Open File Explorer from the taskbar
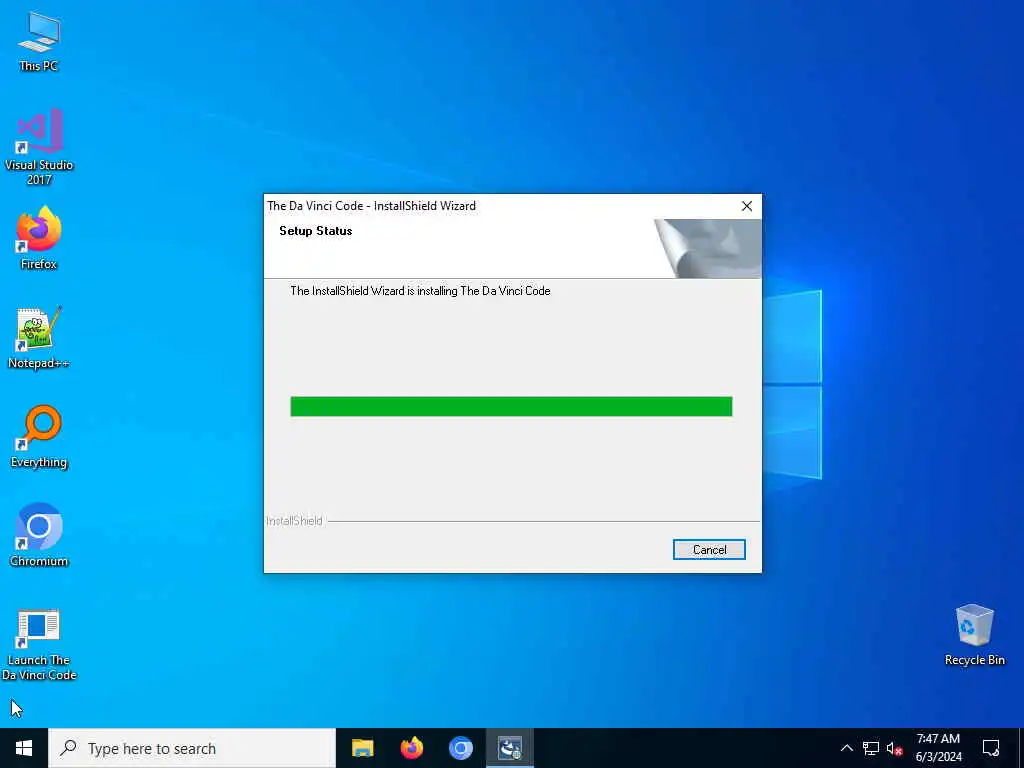Screen dimensions: 1024x768 (362, 748)
